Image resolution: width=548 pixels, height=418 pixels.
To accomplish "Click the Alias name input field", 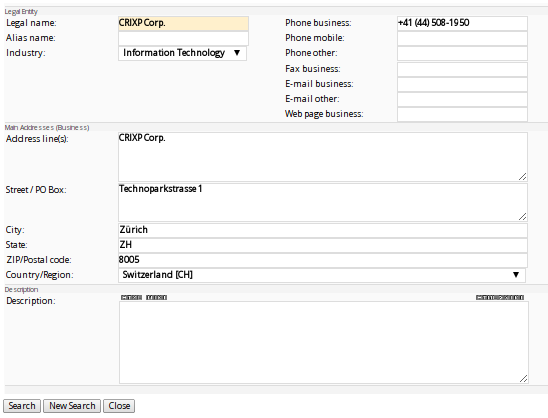I will click(x=183, y=38).
